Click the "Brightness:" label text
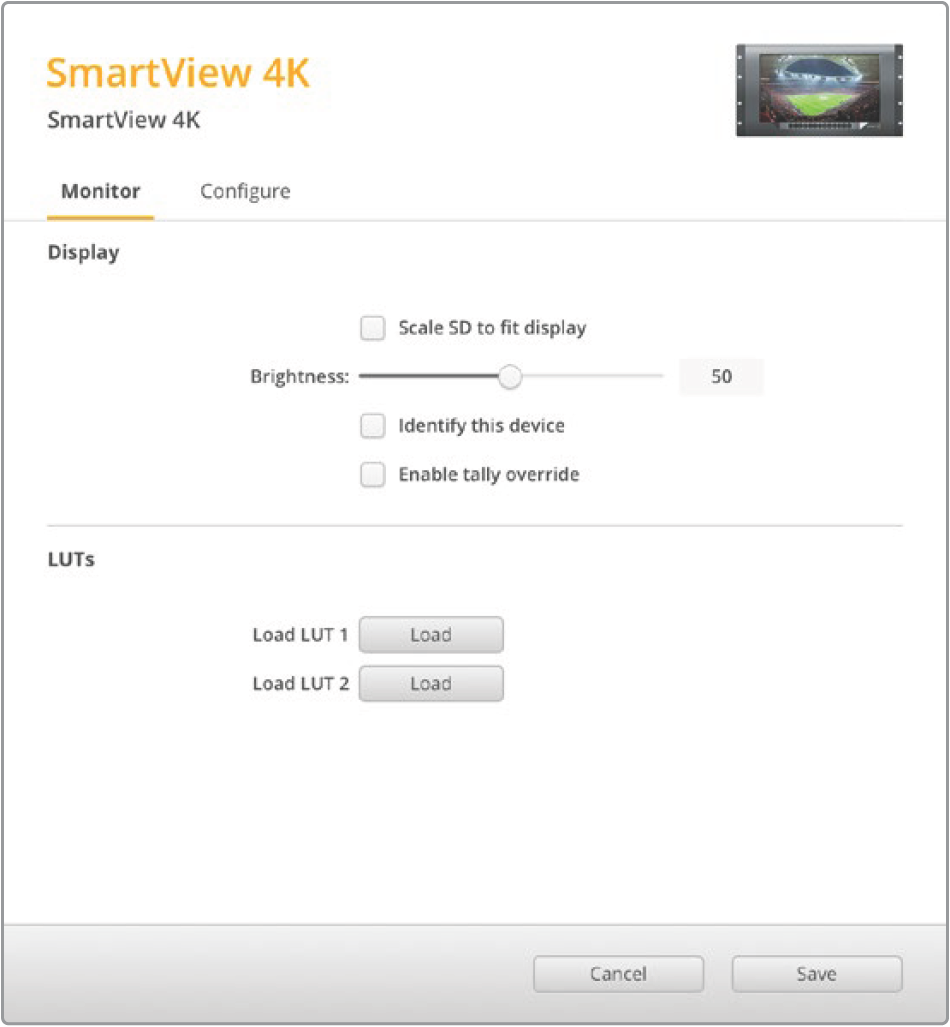 (299, 377)
